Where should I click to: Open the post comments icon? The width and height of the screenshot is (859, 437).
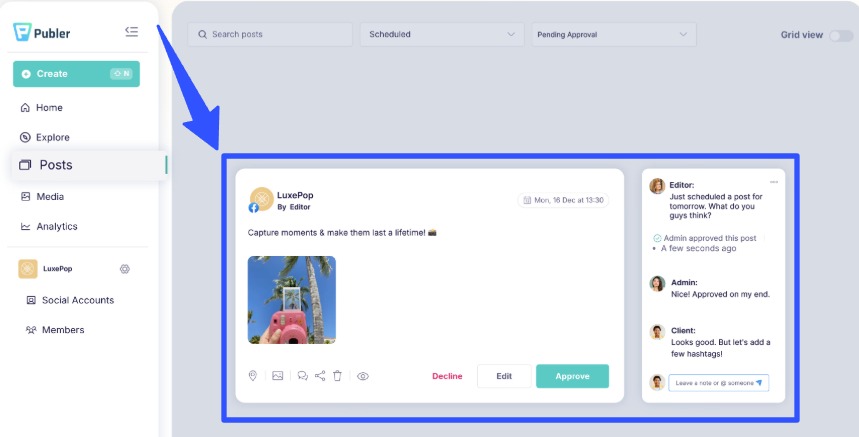click(302, 376)
